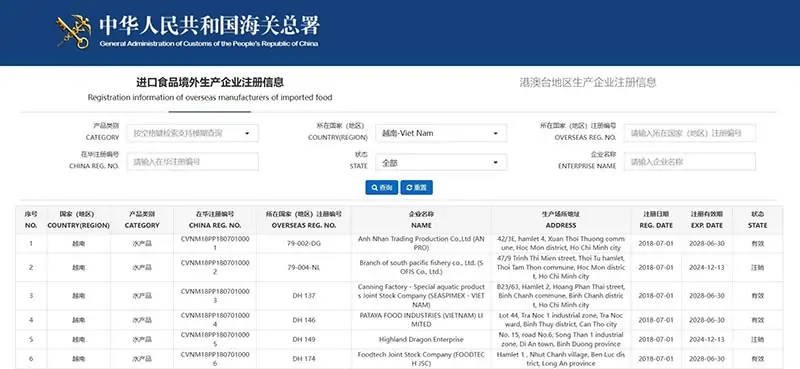Click row 6 registration date 2018-07-01
This screenshot has width=800, height=369.
pos(656,359)
